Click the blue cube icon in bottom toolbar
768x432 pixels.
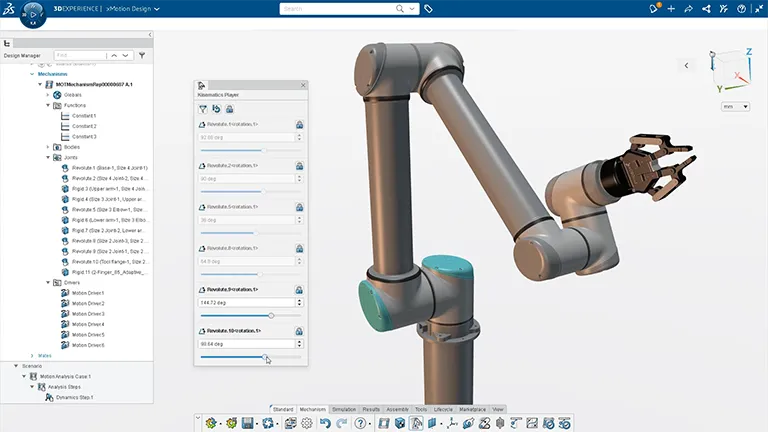pos(400,423)
